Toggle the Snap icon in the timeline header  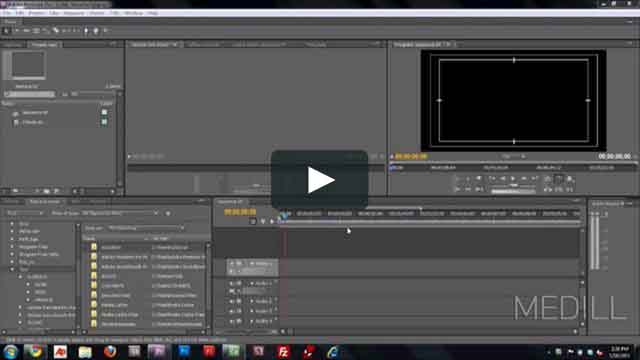(x=253, y=221)
